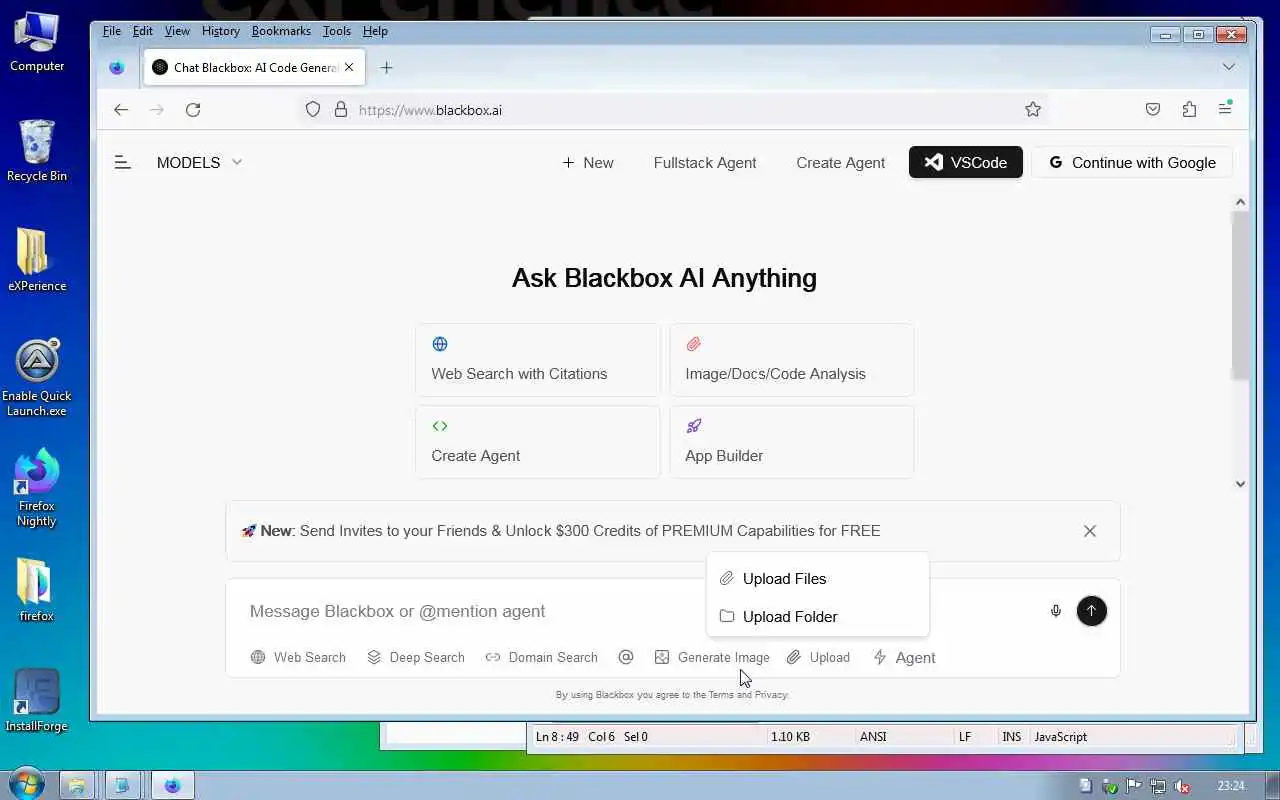
Task: Open Save to Pocket button
Action: 1153,110
